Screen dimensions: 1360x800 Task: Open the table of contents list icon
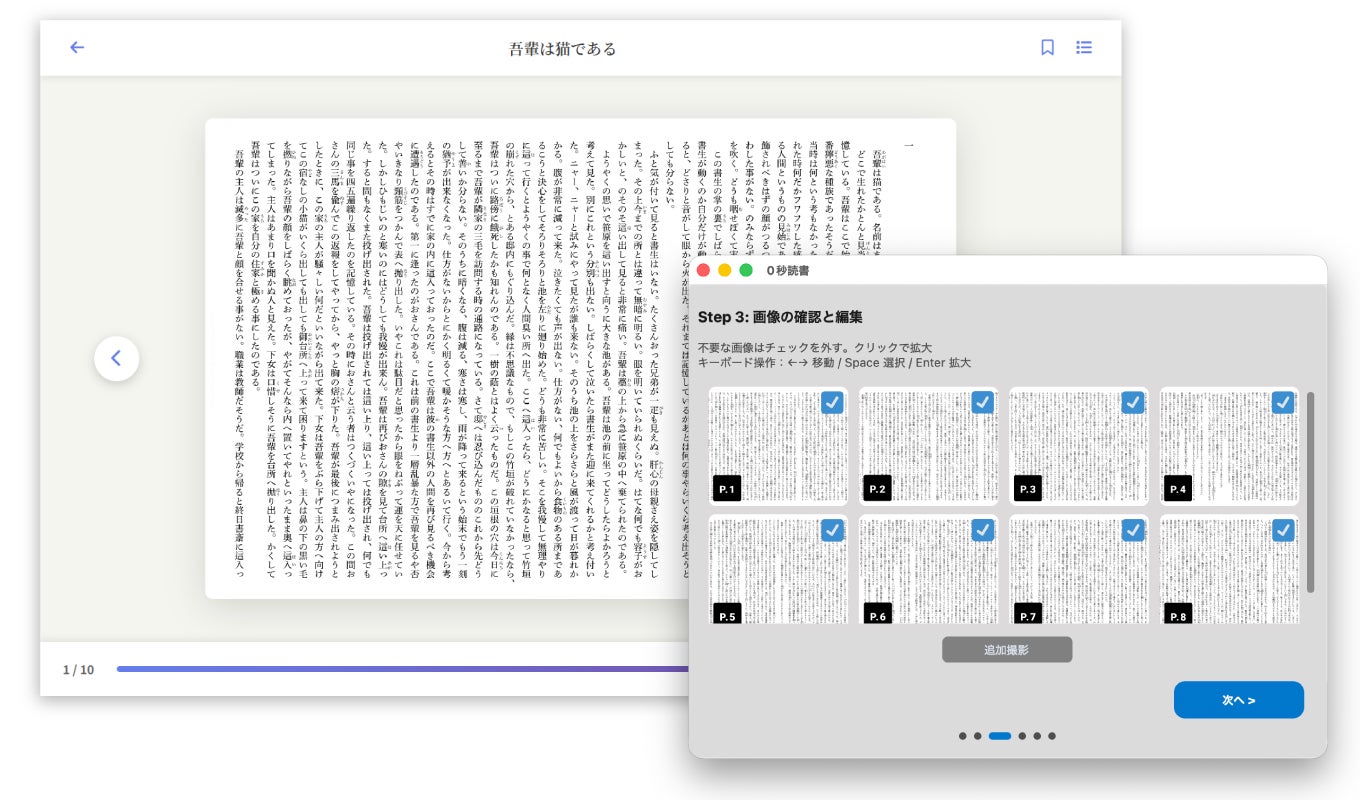[x=1084, y=47]
